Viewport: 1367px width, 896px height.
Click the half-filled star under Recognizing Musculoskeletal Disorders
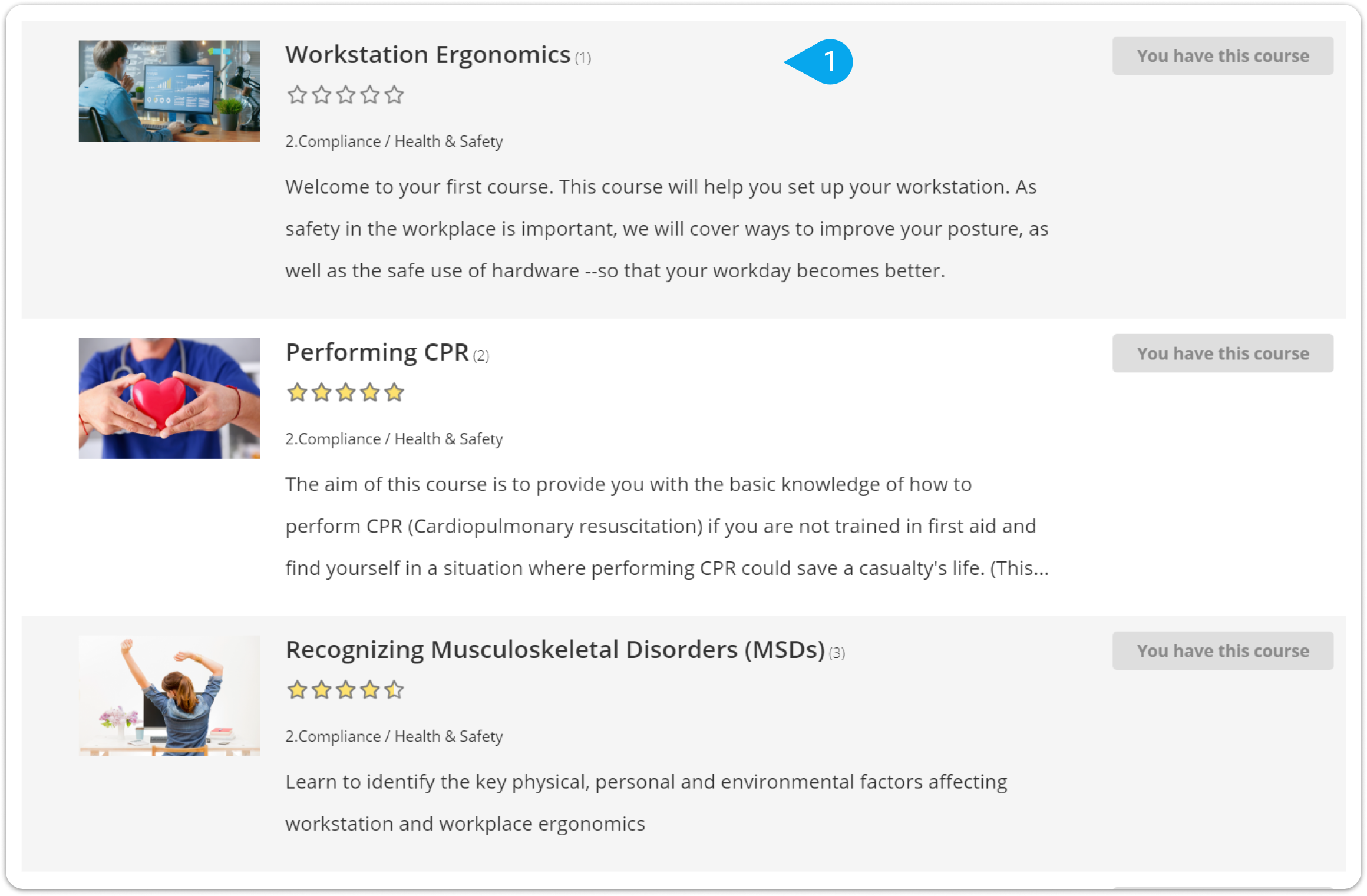[394, 690]
